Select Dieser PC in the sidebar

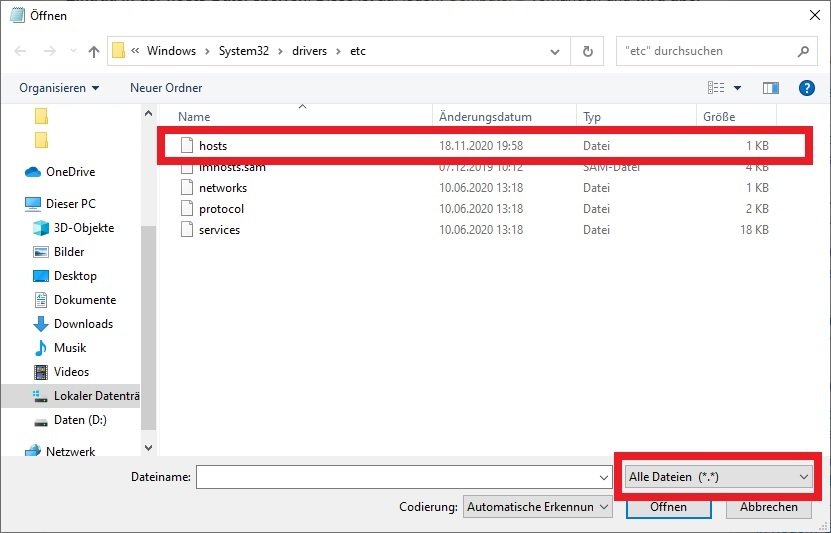[x=60, y=203]
